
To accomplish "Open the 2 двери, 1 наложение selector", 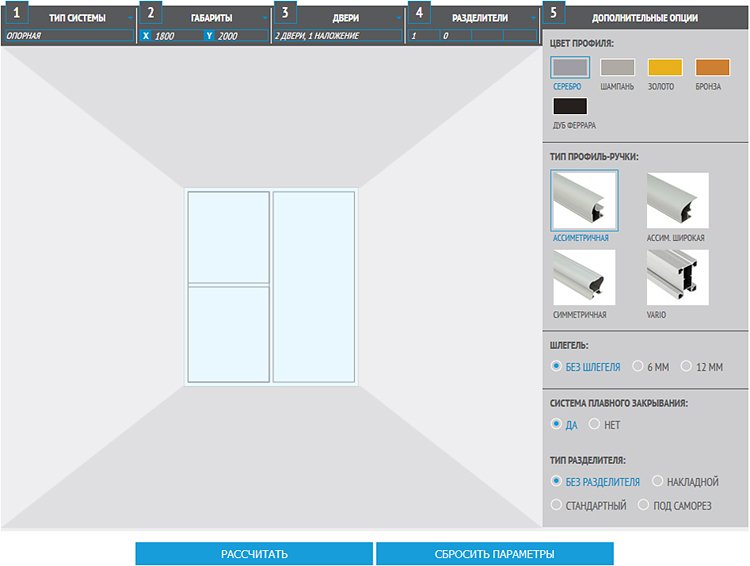I will click(338, 36).
